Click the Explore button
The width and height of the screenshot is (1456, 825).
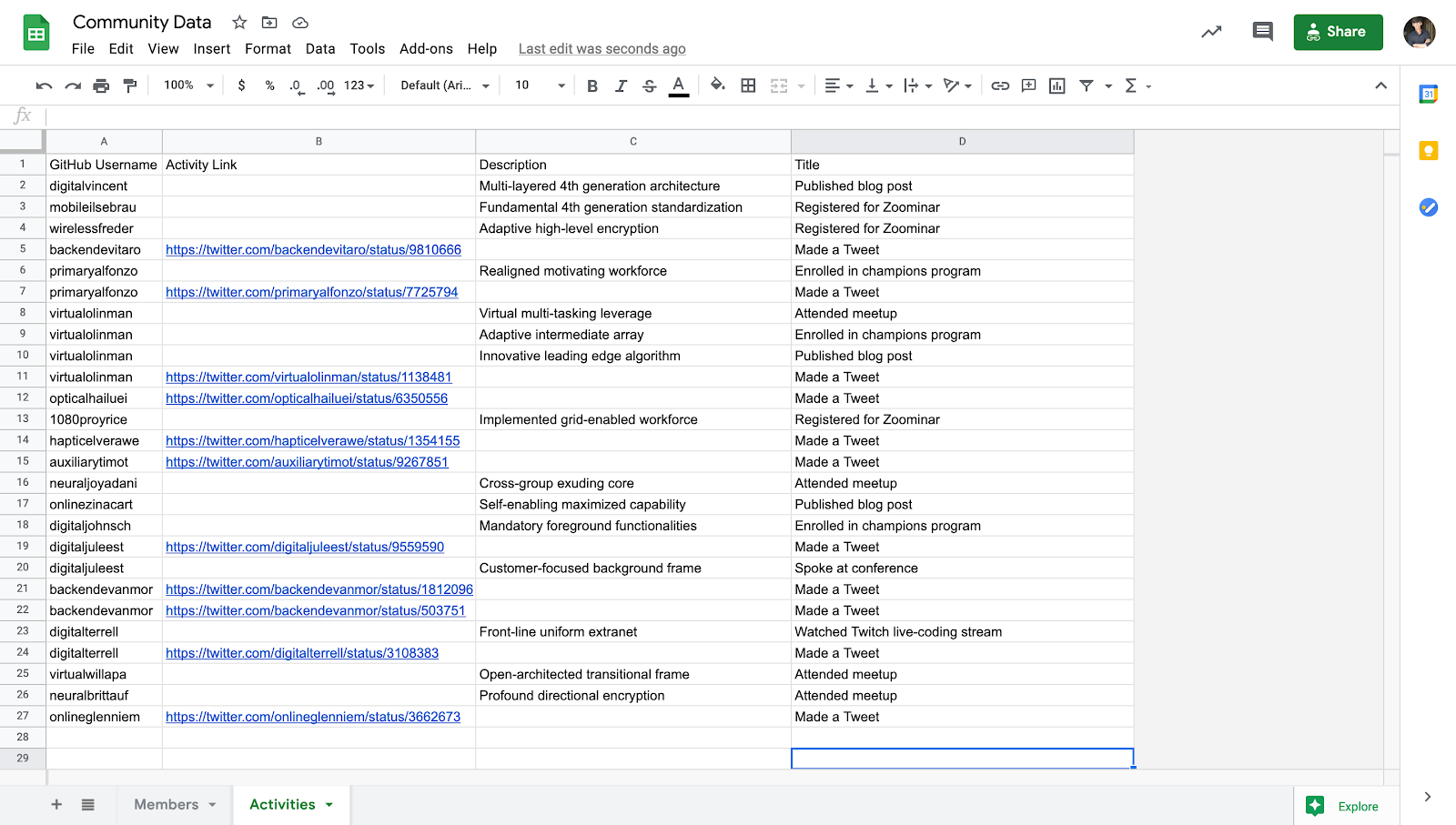click(x=1344, y=806)
